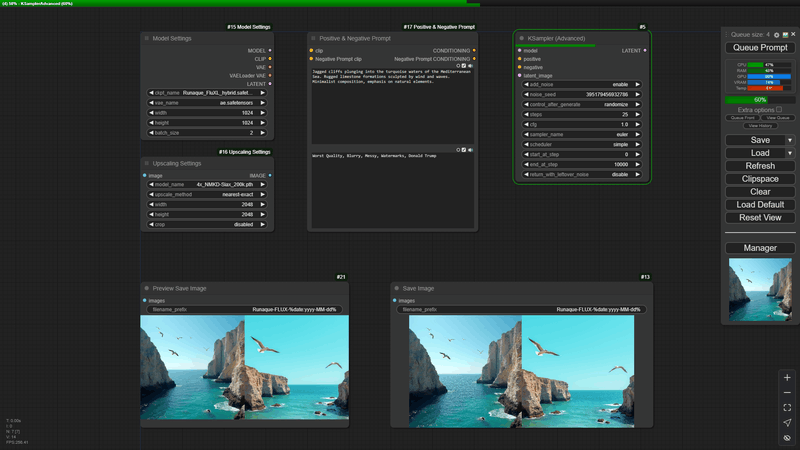Click the 60% progress bar in queue panel
800x450 pixels.
click(x=760, y=100)
